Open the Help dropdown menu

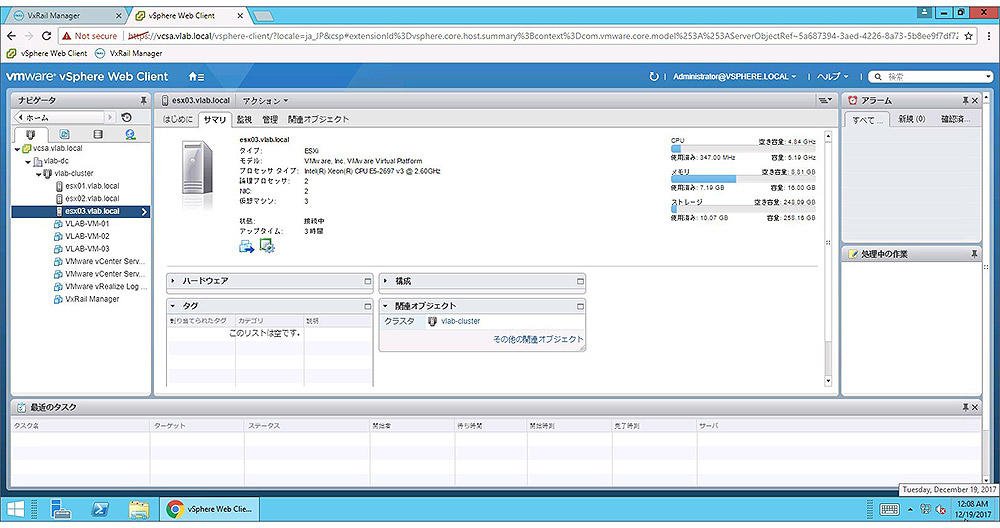pyautogui.click(x=833, y=77)
